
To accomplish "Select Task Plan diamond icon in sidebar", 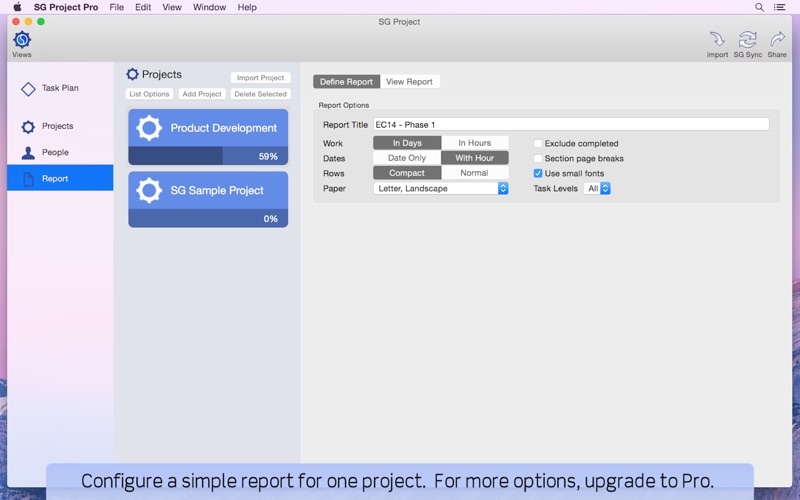I will (x=28, y=89).
